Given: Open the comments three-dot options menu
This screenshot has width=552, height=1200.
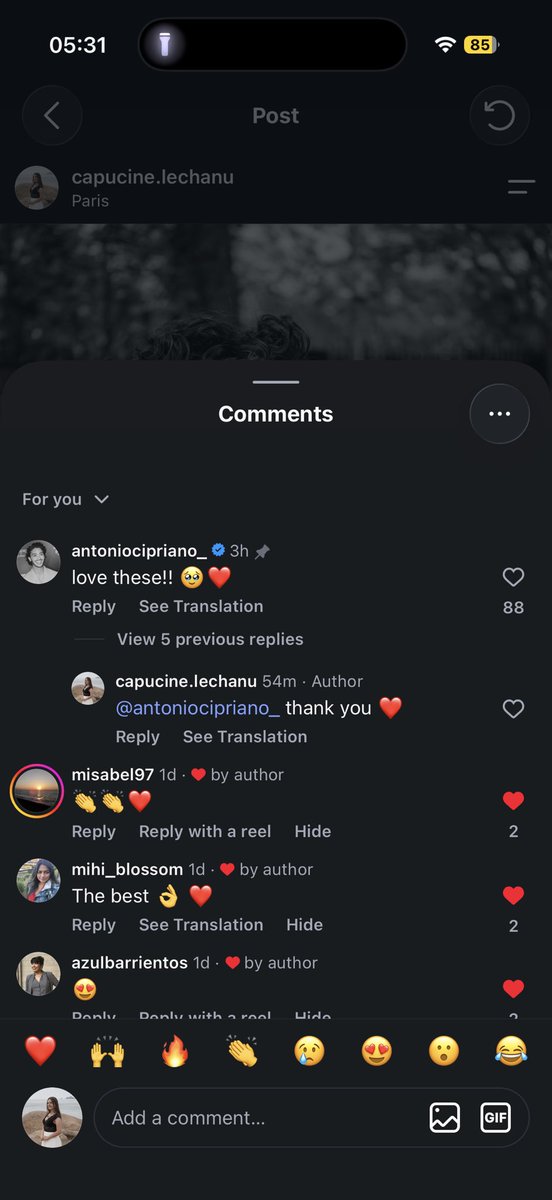Looking at the screenshot, I should point(499,414).
